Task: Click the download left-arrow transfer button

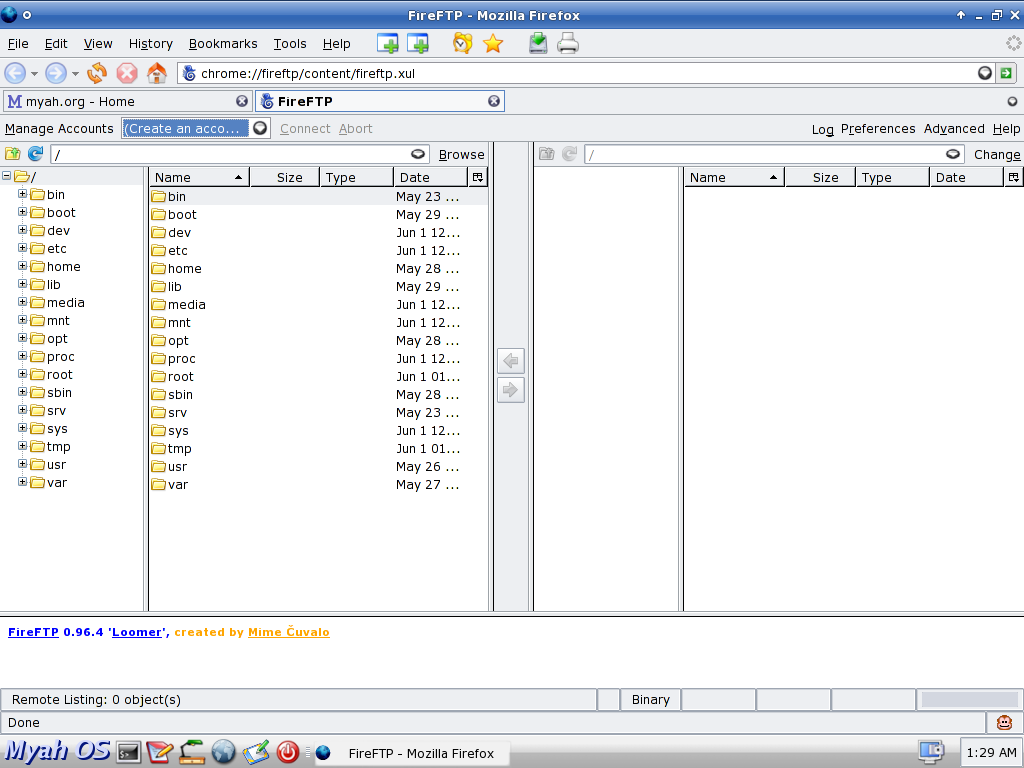Action: [511, 360]
